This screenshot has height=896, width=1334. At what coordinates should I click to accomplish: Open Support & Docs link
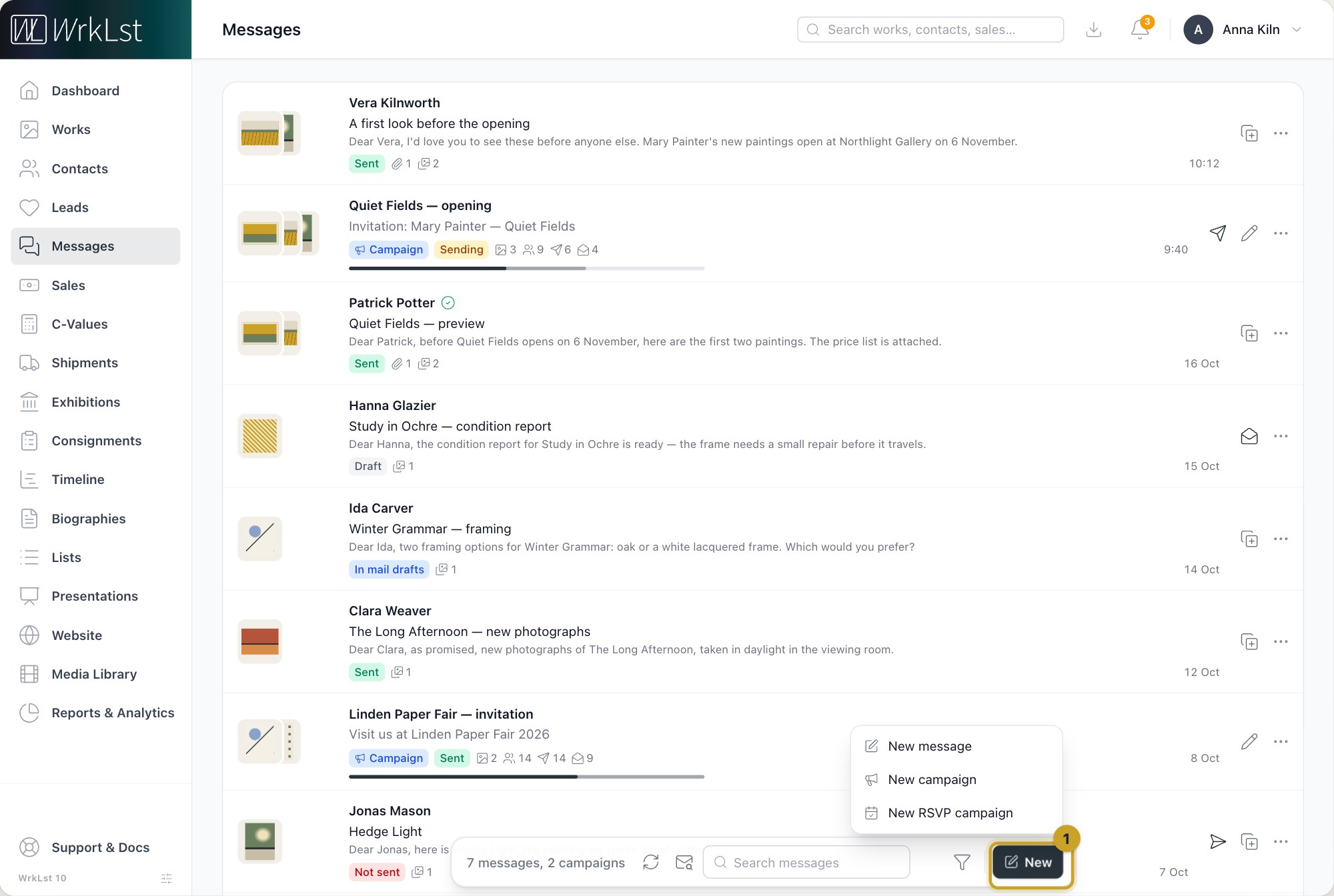[x=95, y=847]
